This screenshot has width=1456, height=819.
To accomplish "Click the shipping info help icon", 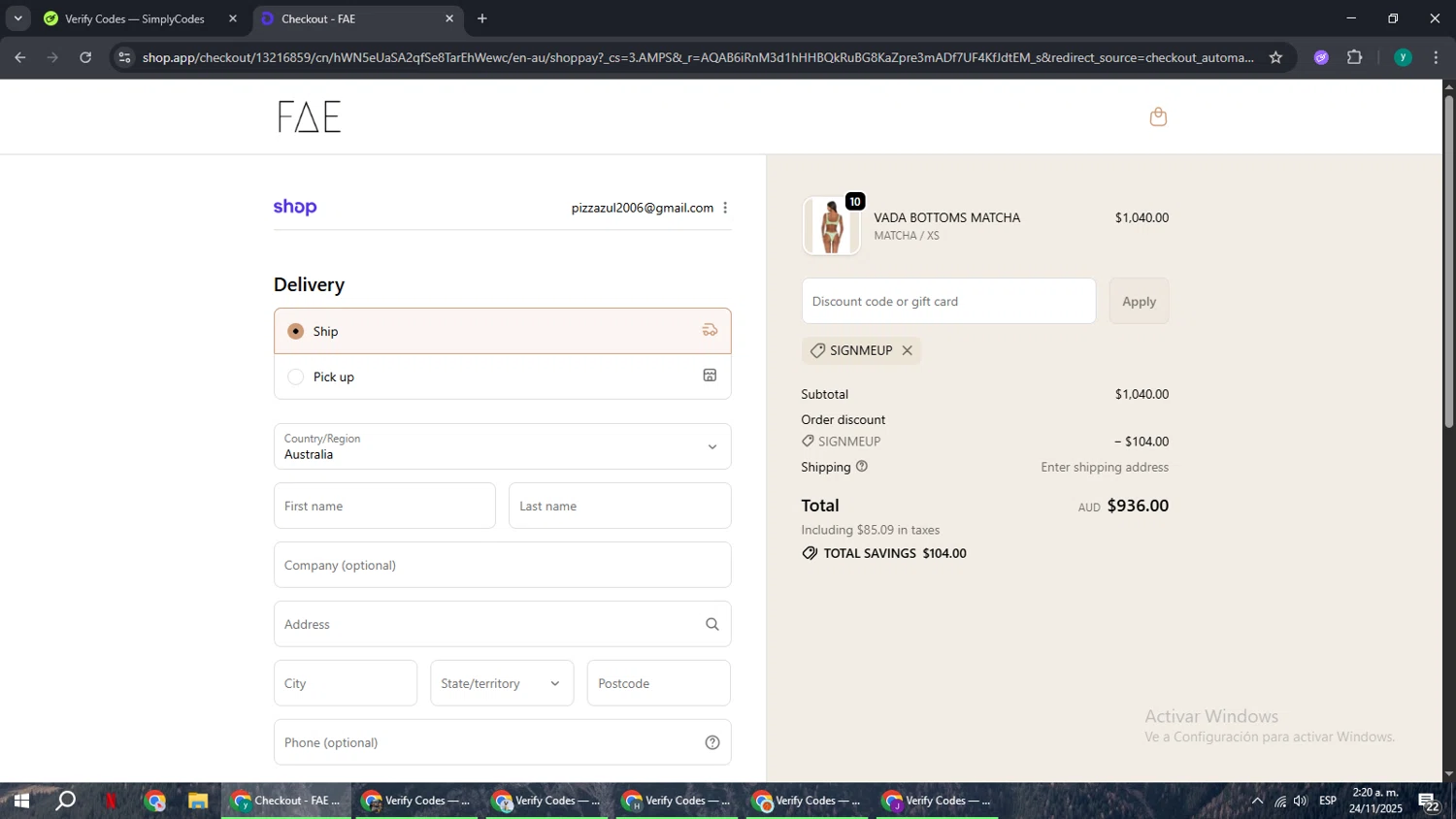I will [862, 467].
